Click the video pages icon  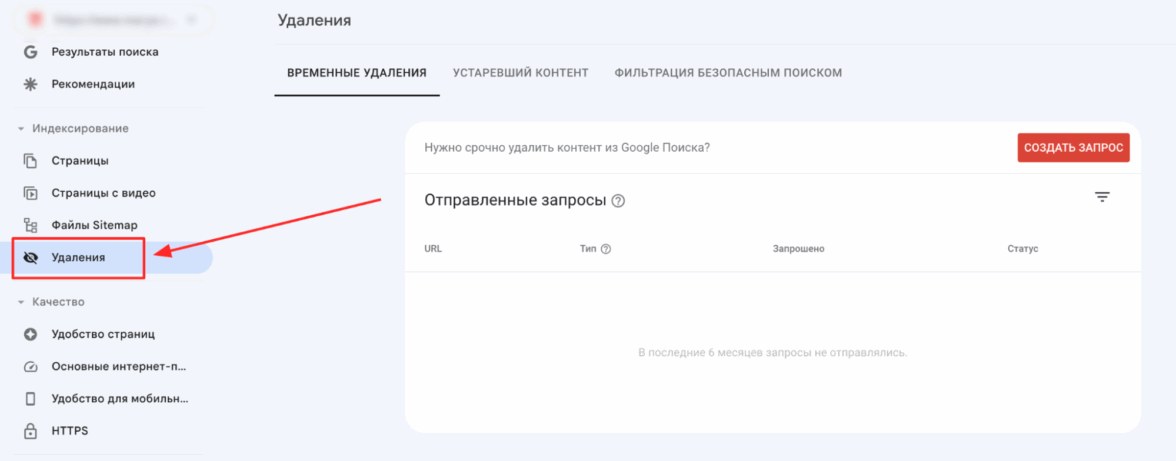[x=30, y=193]
